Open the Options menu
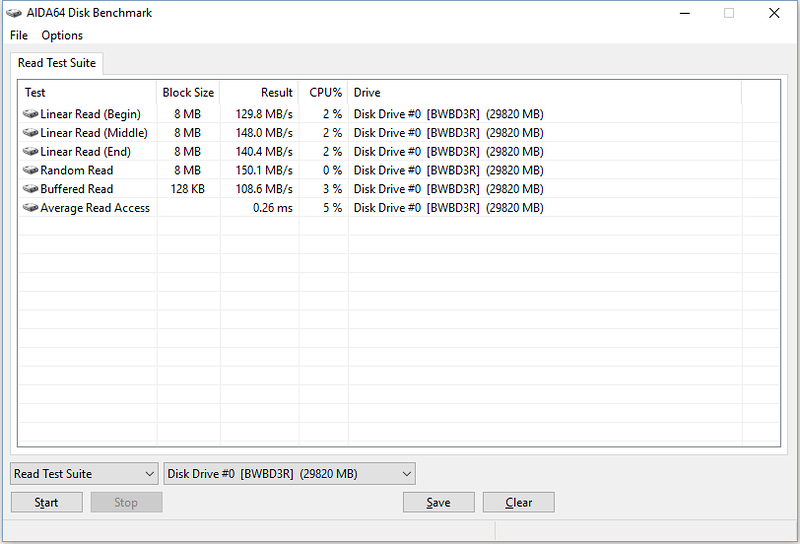 pos(62,35)
